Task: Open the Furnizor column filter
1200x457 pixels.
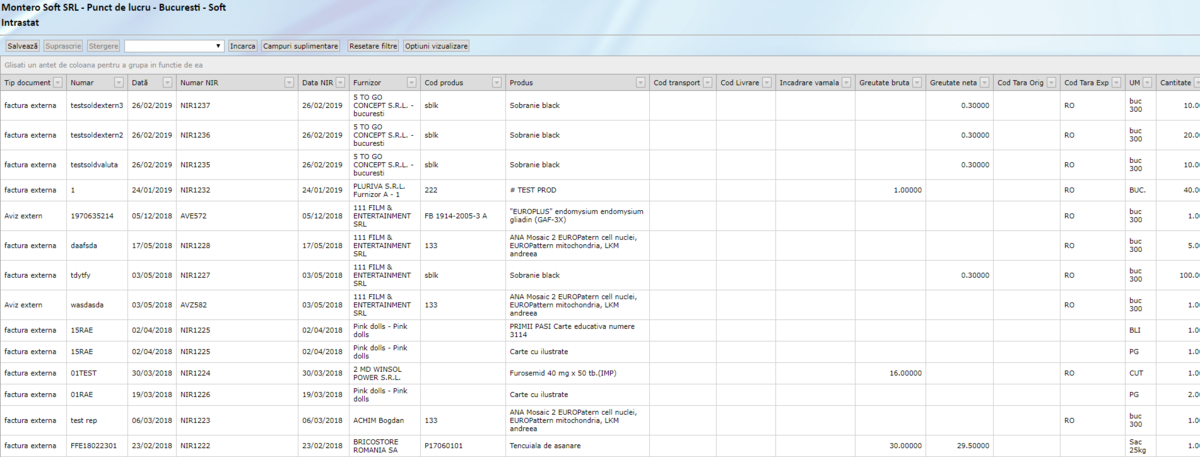Action: pyautogui.click(x=410, y=82)
